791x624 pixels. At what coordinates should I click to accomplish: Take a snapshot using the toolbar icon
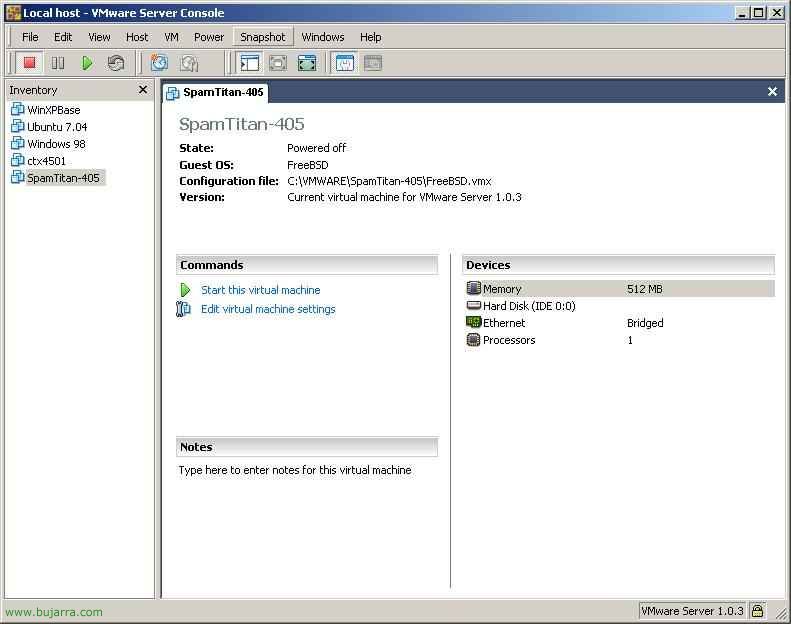pyautogui.click(x=159, y=63)
